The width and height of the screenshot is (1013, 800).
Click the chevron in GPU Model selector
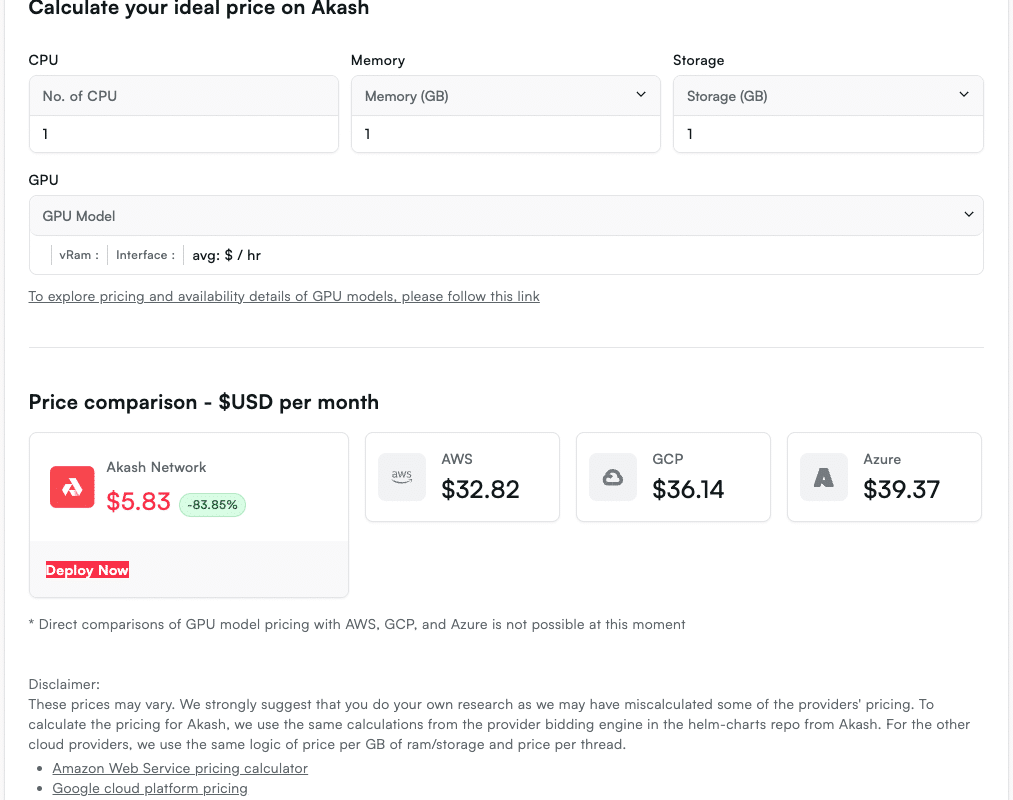click(968, 215)
